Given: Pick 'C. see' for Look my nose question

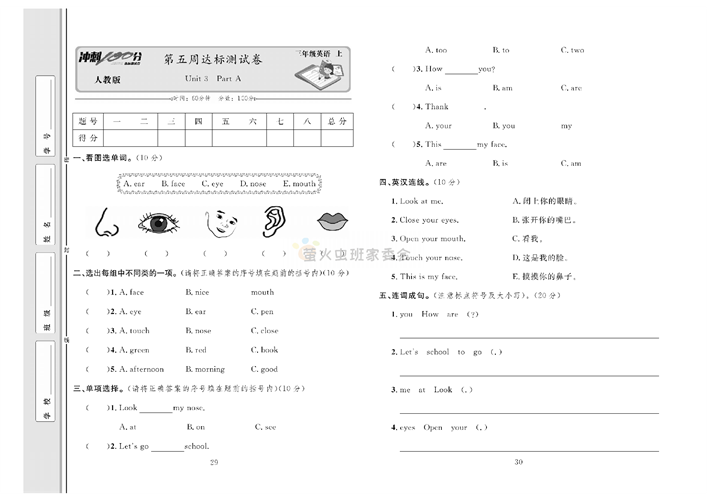Looking at the screenshot, I should click(265, 427).
